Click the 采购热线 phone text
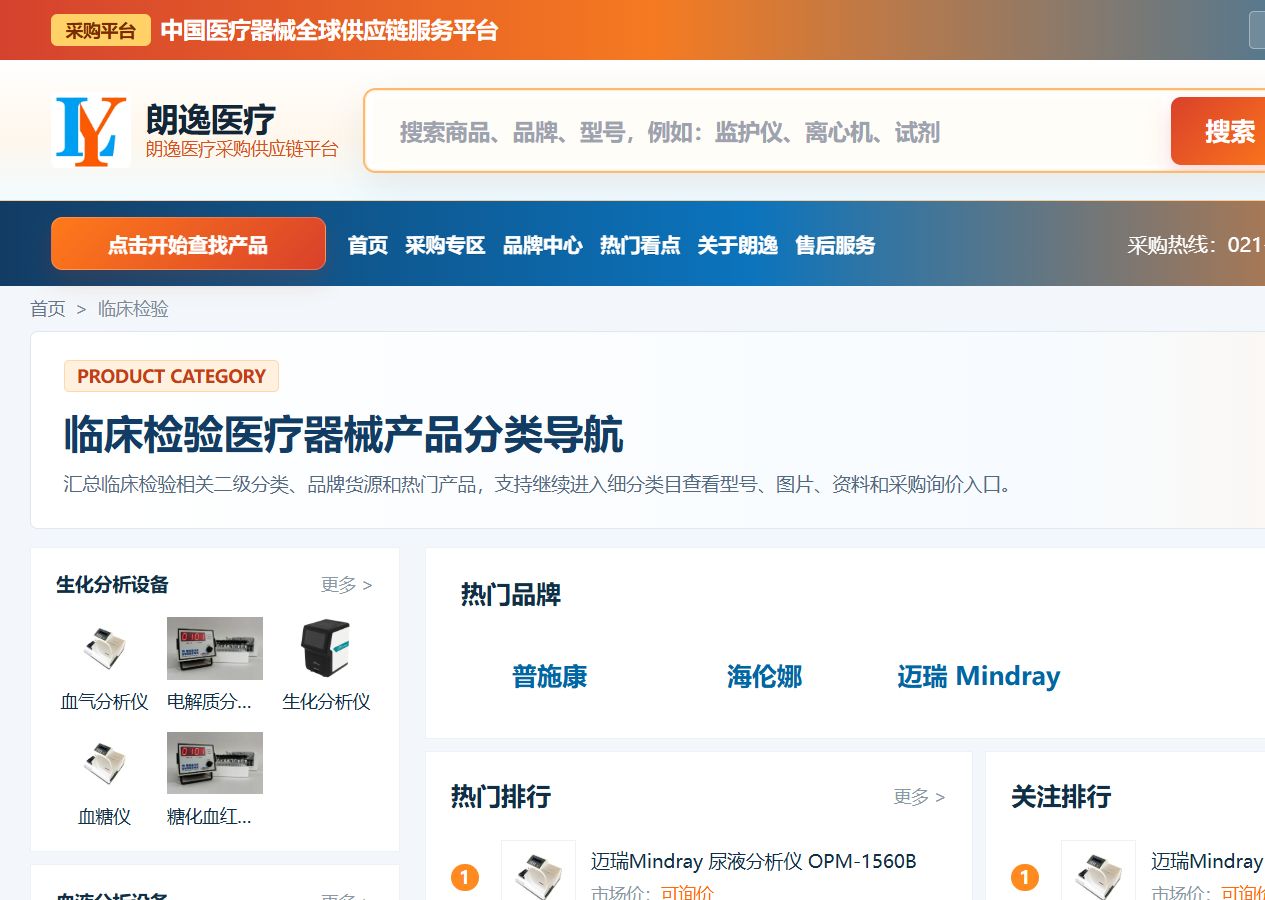The width and height of the screenshot is (1265, 900). coord(1196,245)
